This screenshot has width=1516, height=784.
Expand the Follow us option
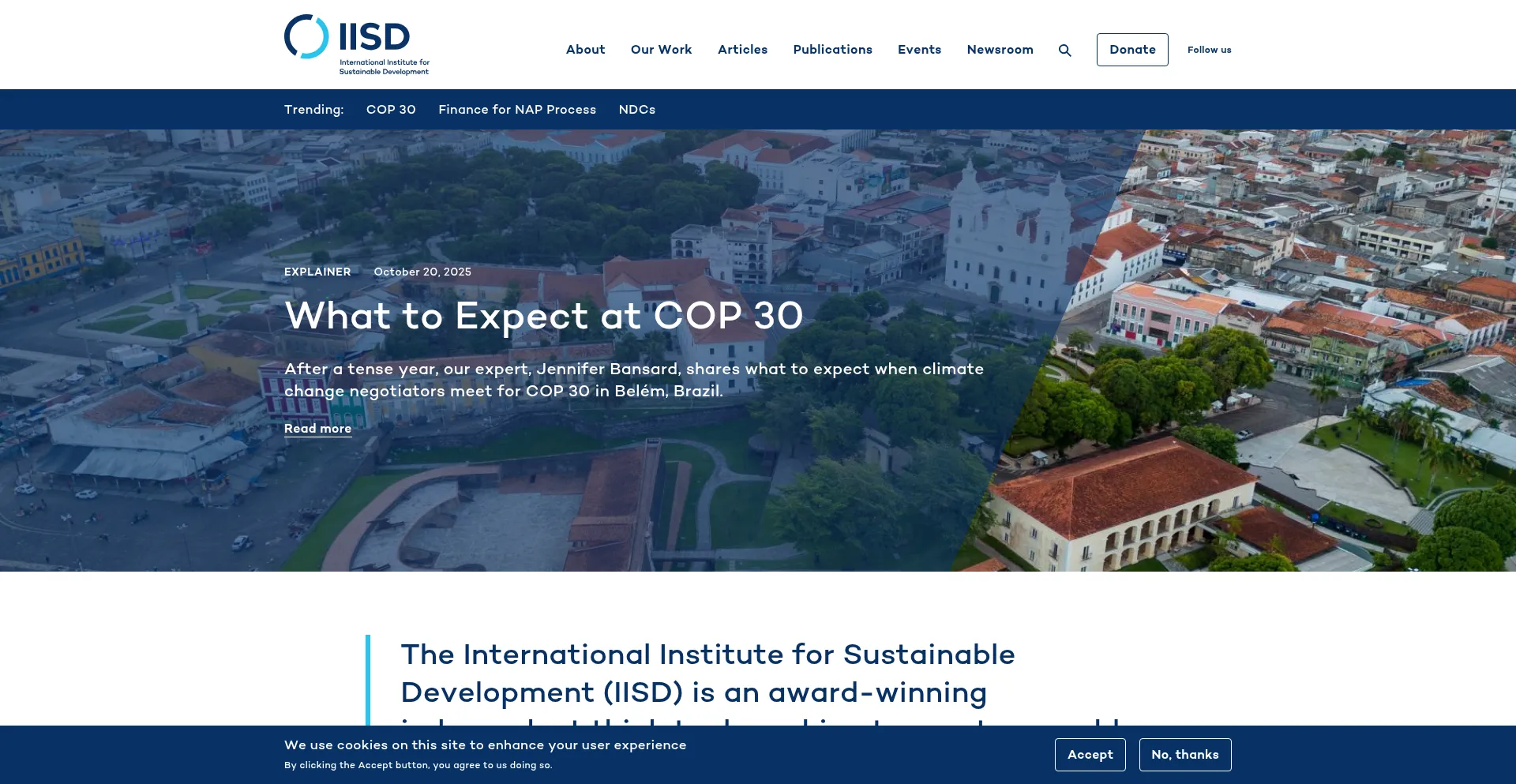tap(1209, 50)
